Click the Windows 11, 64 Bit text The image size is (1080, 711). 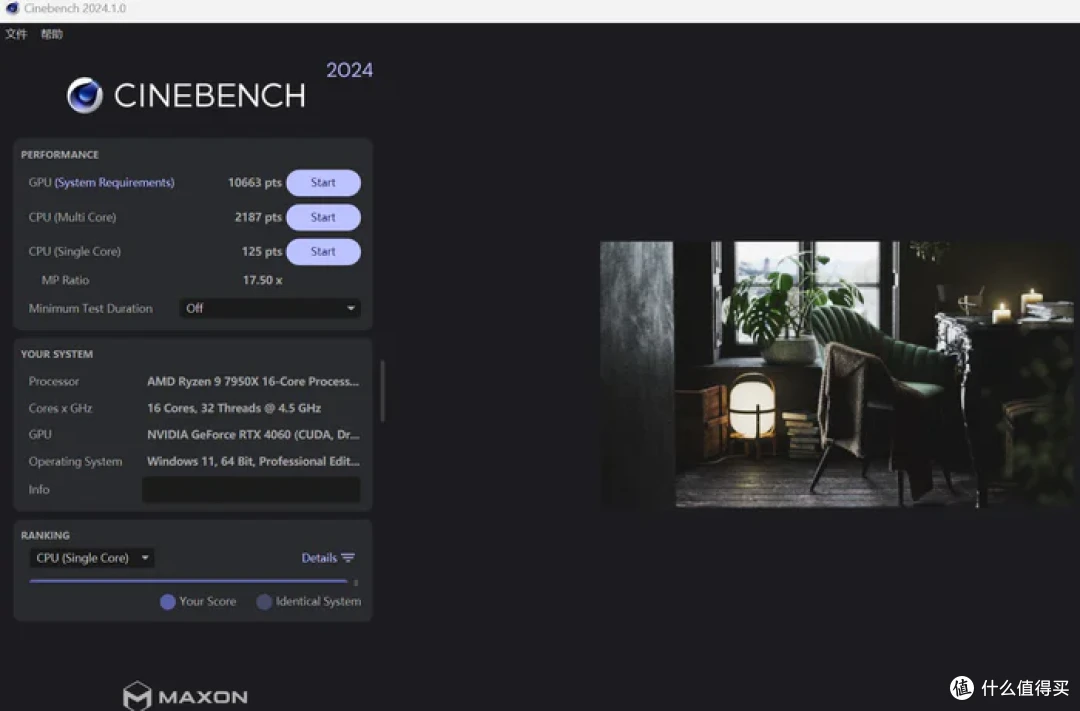[253, 462]
